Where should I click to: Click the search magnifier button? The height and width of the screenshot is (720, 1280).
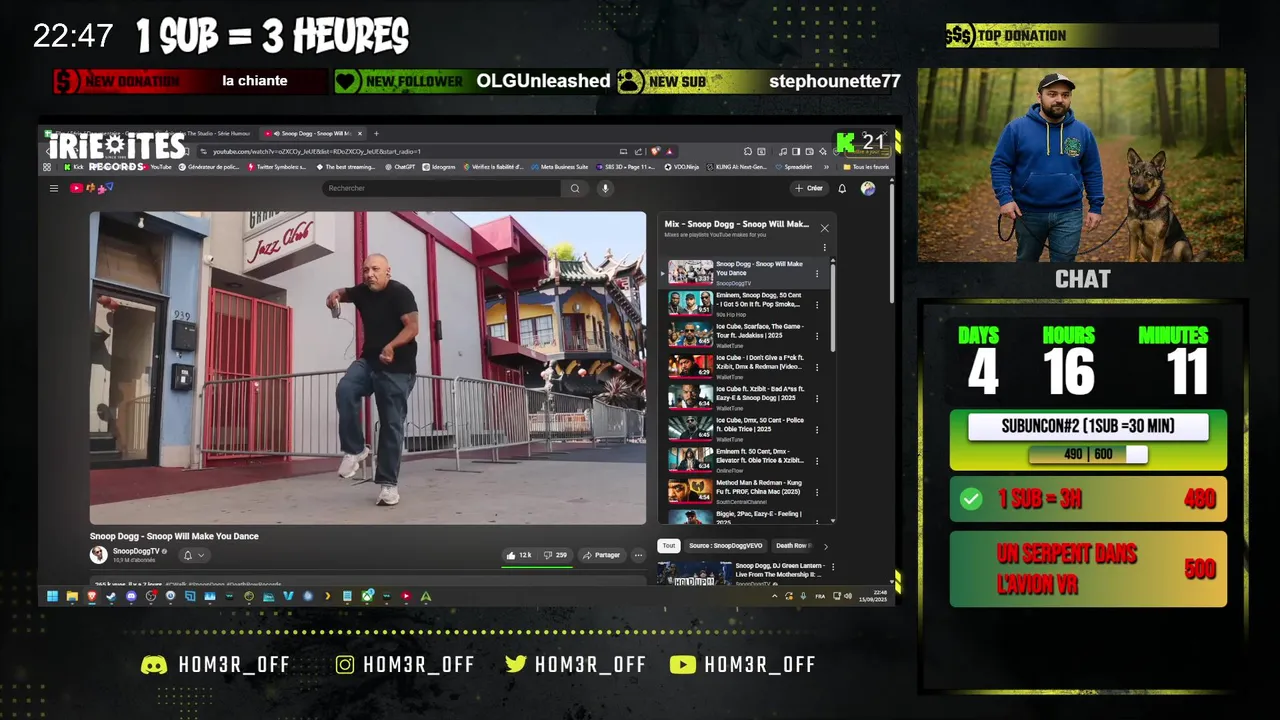tap(575, 188)
